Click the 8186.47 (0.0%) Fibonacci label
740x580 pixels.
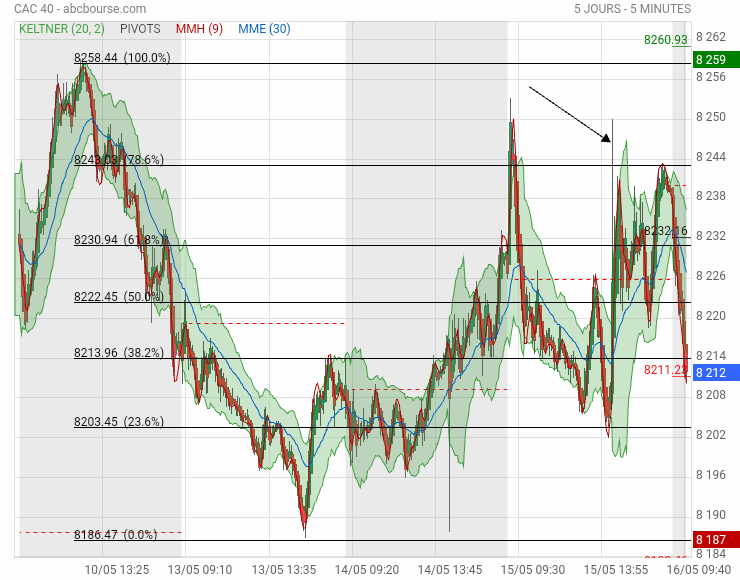116,535
